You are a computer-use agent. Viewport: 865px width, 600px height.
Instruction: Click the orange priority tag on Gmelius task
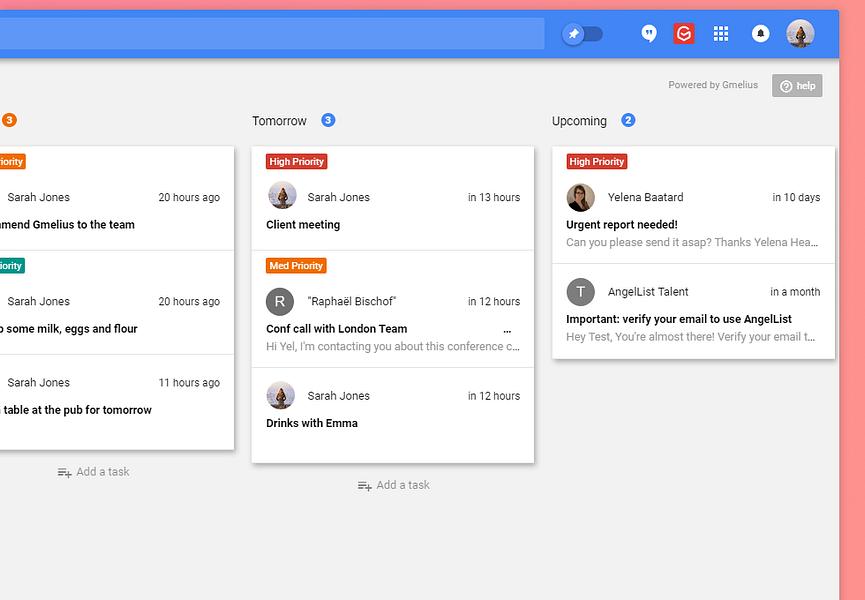[13, 162]
